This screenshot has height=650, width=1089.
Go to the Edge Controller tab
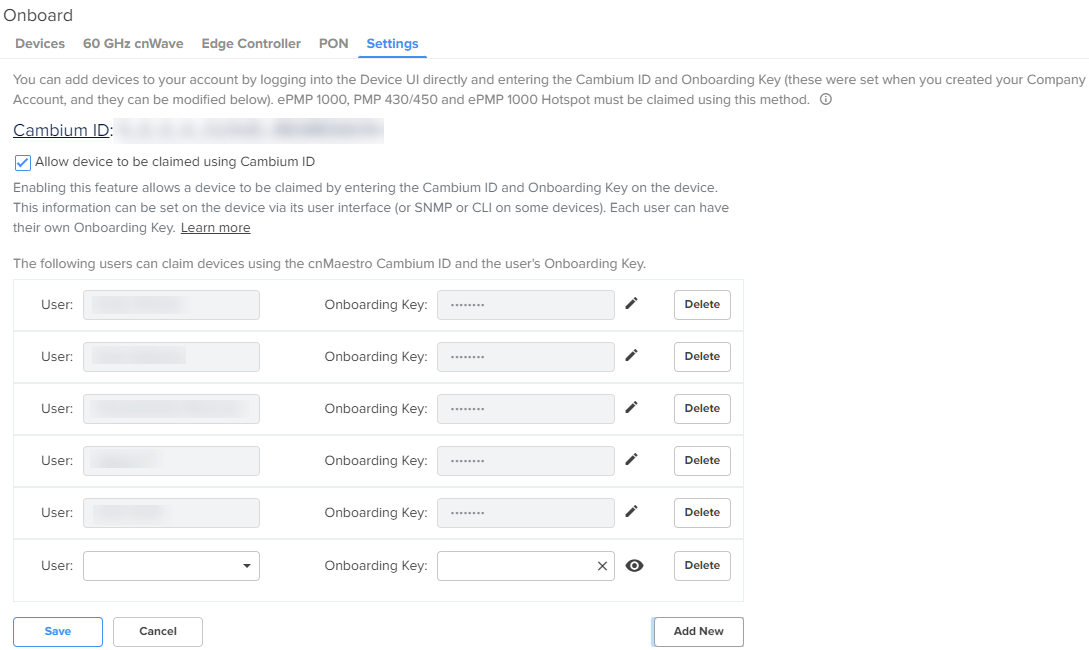click(x=251, y=44)
